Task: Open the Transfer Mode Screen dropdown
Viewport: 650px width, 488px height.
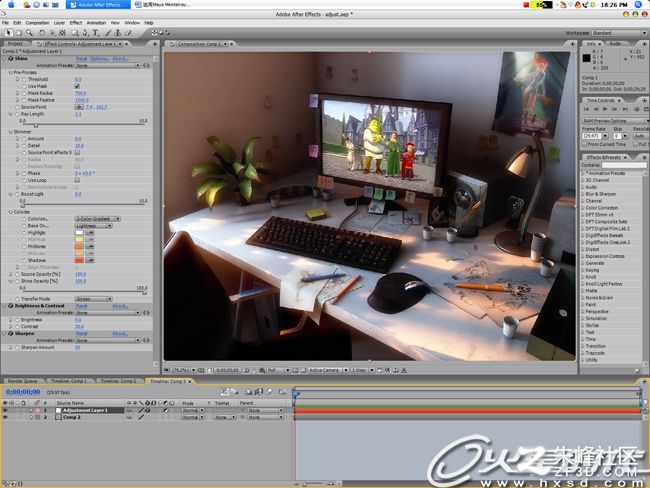Action: [93, 299]
